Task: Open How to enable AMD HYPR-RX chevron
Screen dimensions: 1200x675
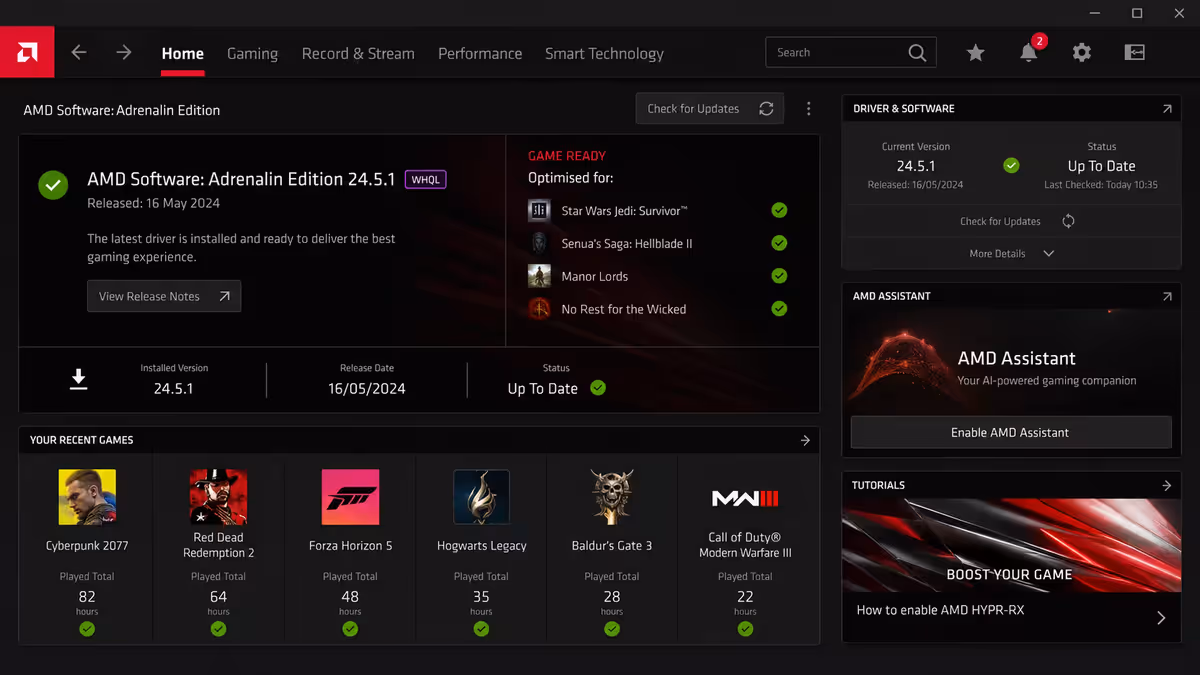Action: pos(1160,618)
